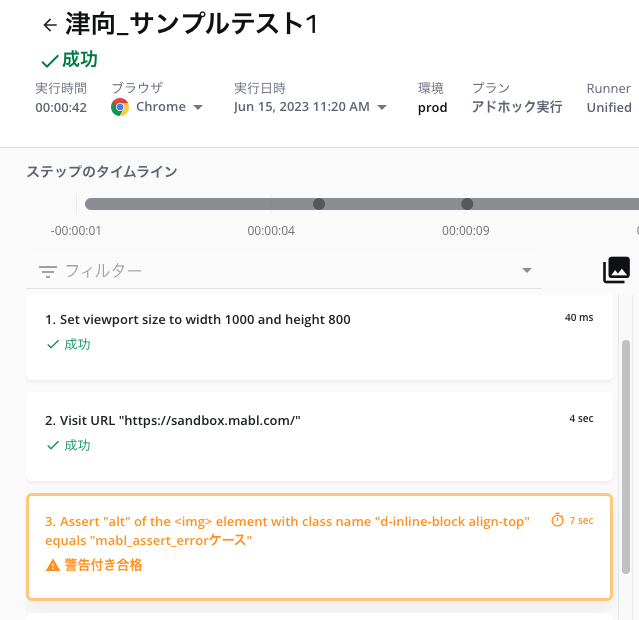
Task: Expand the Chrome browser dropdown
Action: tap(198, 108)
